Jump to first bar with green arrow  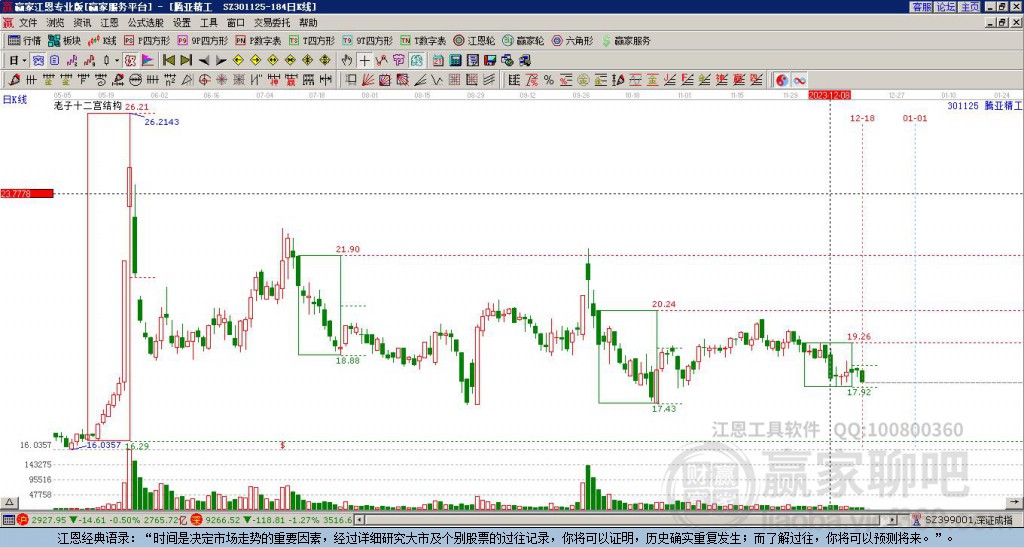pyautogui.click(x=168, y=61)
